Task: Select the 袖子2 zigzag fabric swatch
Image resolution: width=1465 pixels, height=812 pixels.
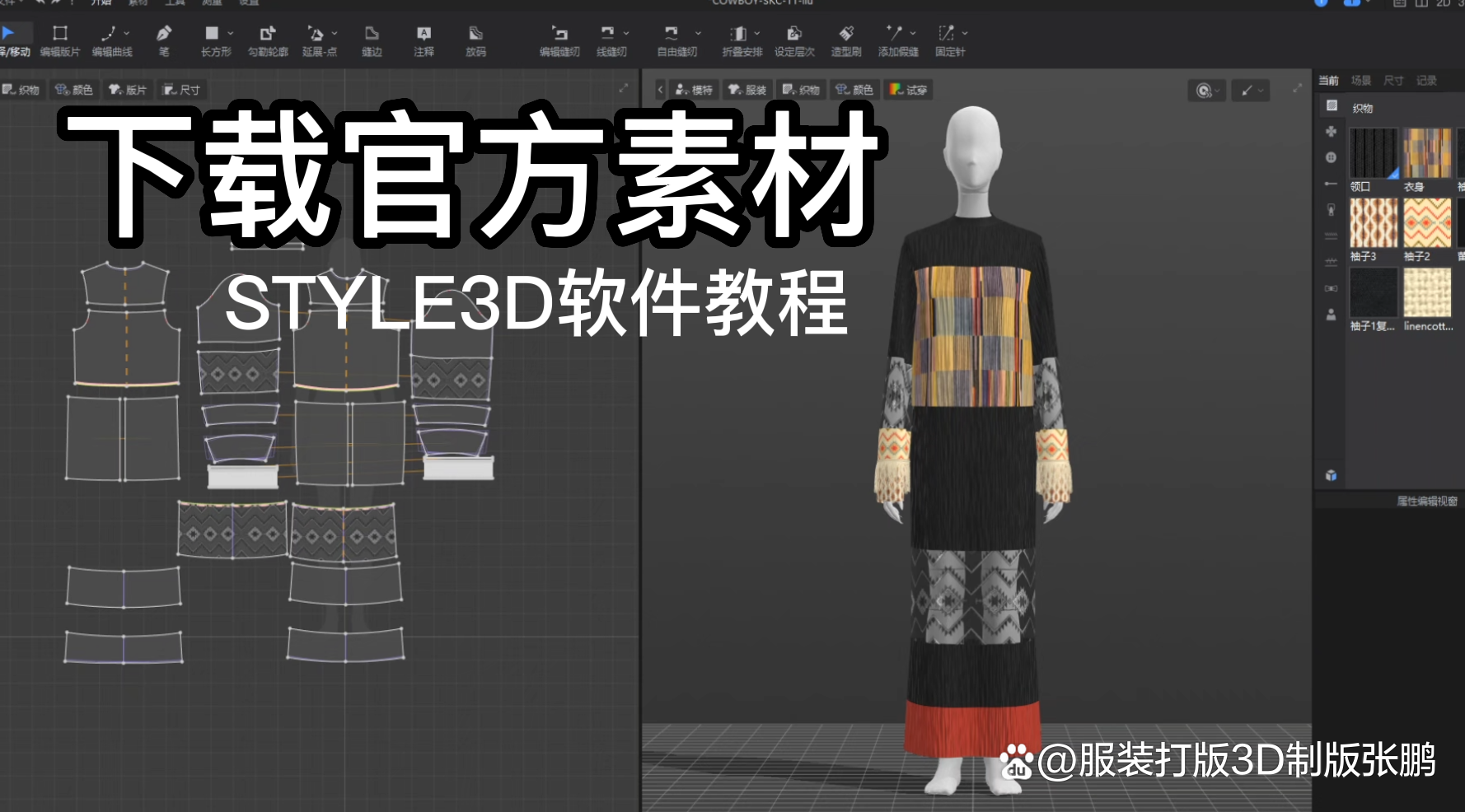Action: (x=1427, y=223)
